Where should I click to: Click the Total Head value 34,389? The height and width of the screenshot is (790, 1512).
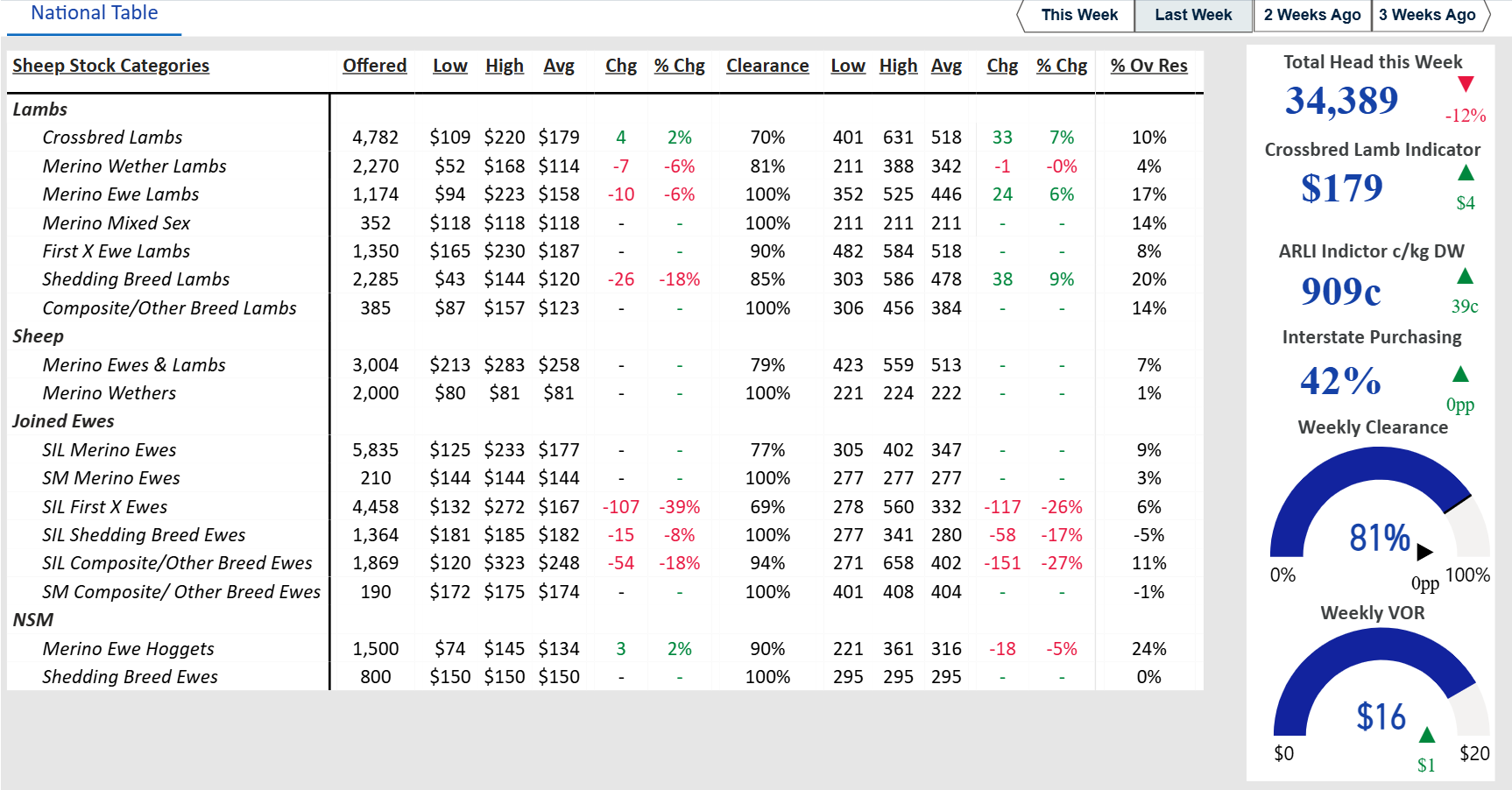(x=1341, y=101)
